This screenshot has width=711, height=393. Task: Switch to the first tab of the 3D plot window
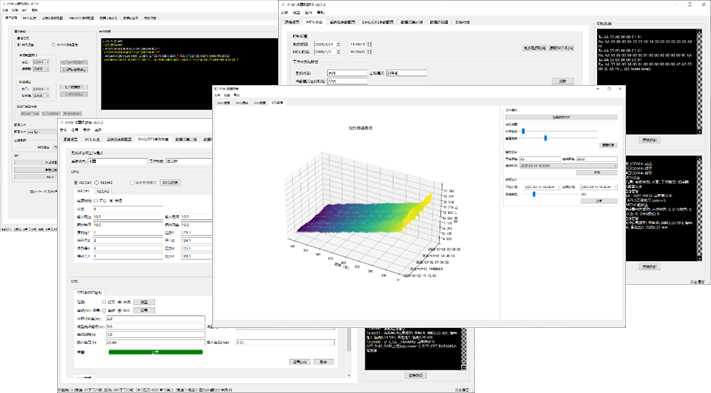click(x=224, y=103)
